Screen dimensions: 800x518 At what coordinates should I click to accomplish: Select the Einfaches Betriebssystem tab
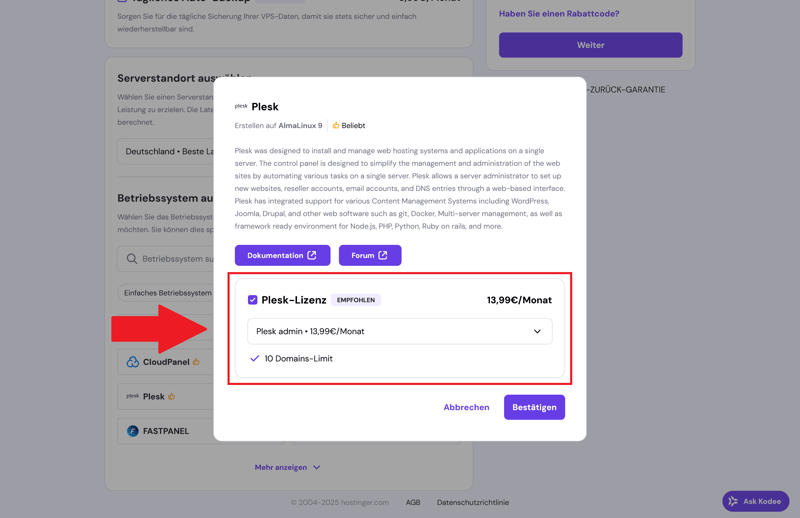coord(166,293)
